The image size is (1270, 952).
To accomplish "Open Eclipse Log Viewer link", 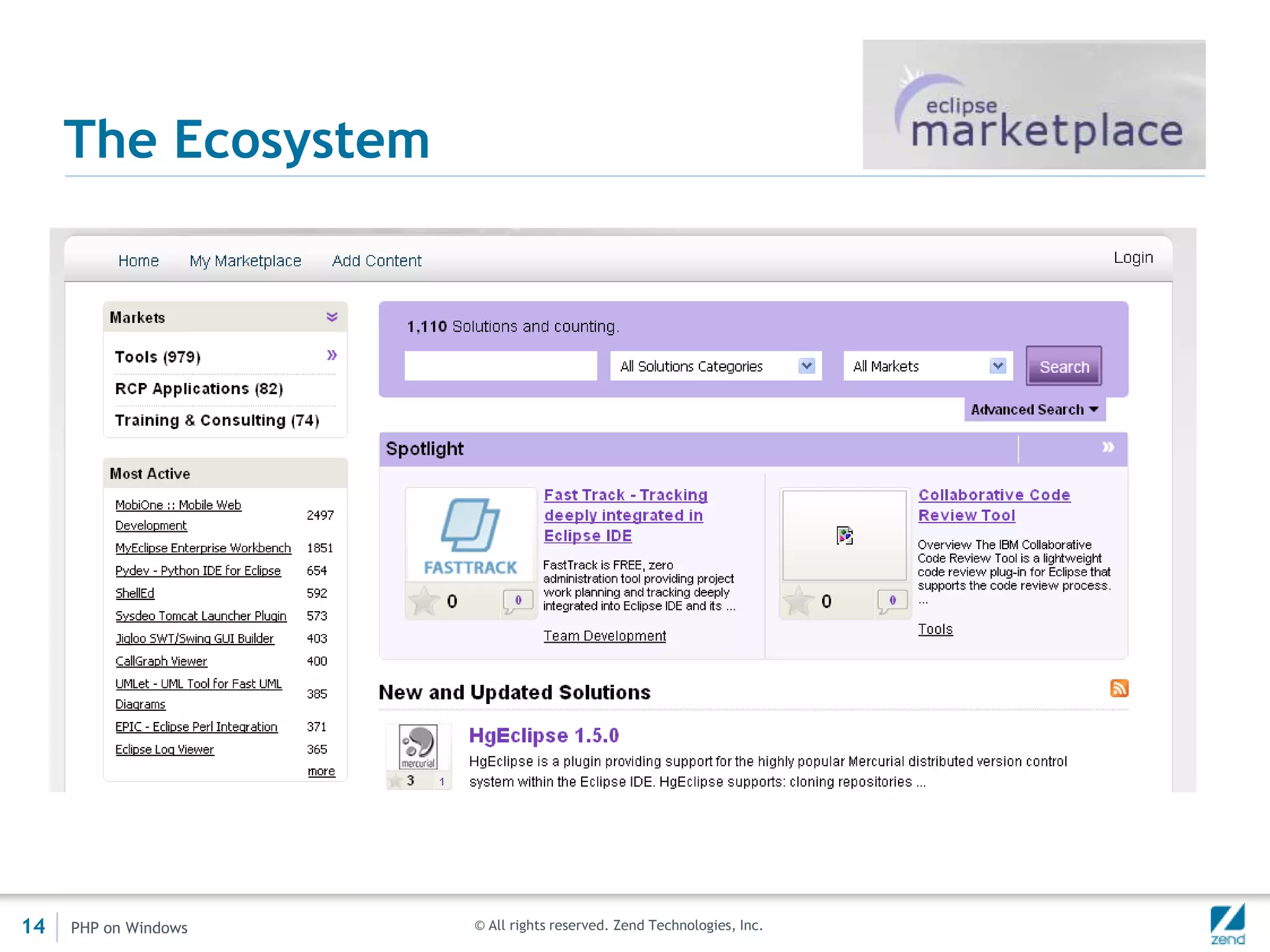I will click(164, 749).
